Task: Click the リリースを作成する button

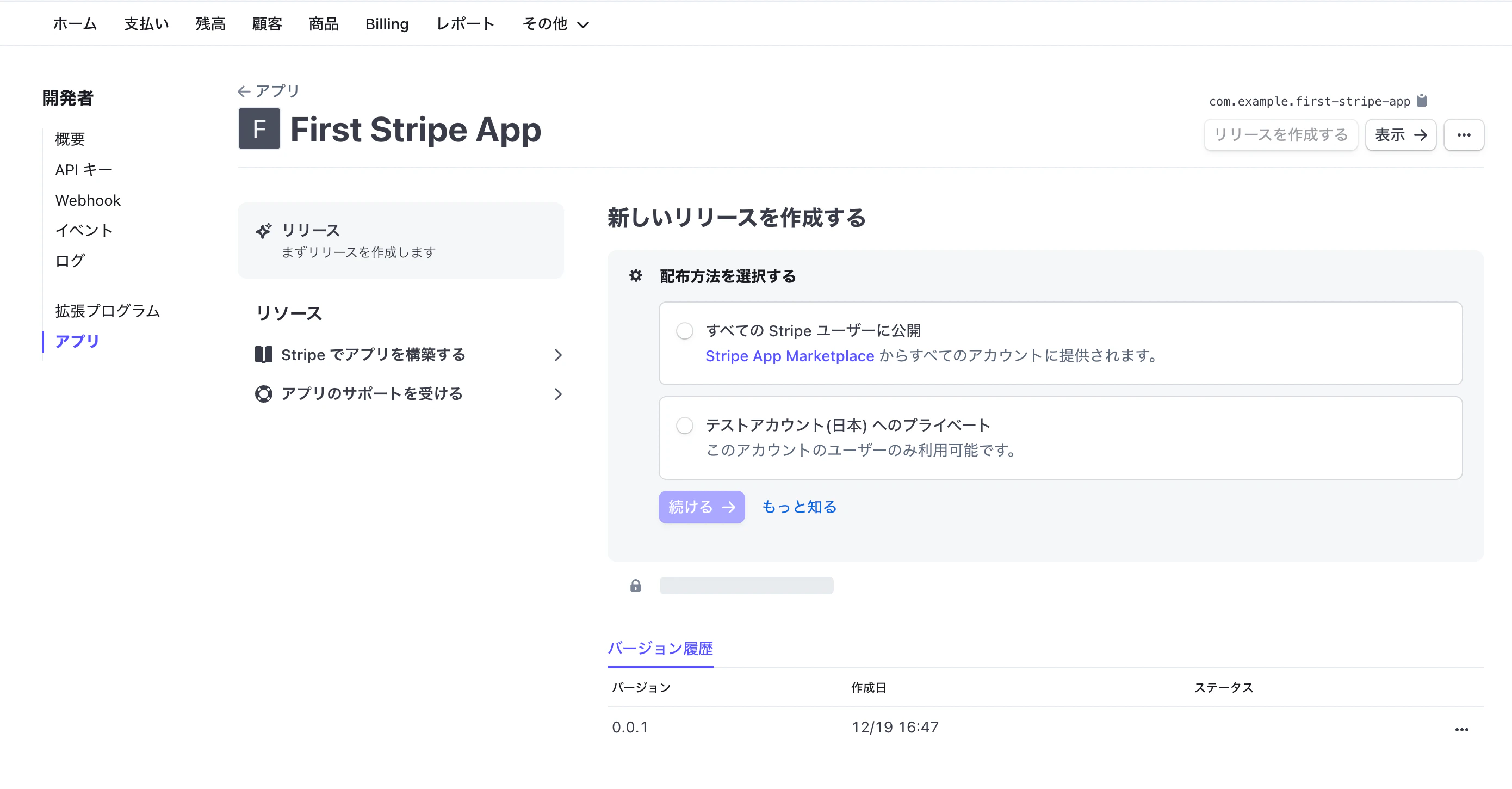Action: 1281,135
